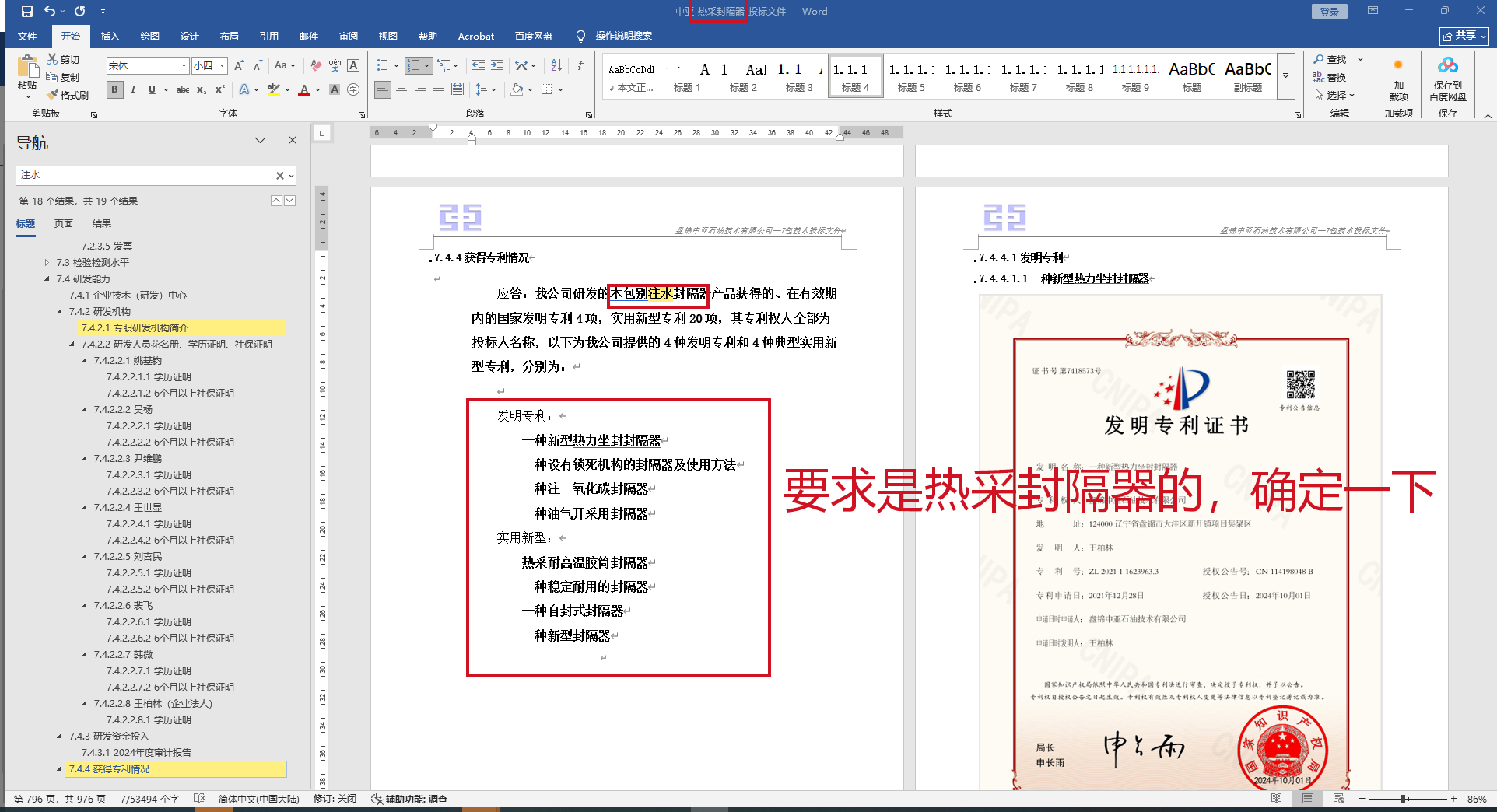Click the navigation search box containing 注水

144,176
